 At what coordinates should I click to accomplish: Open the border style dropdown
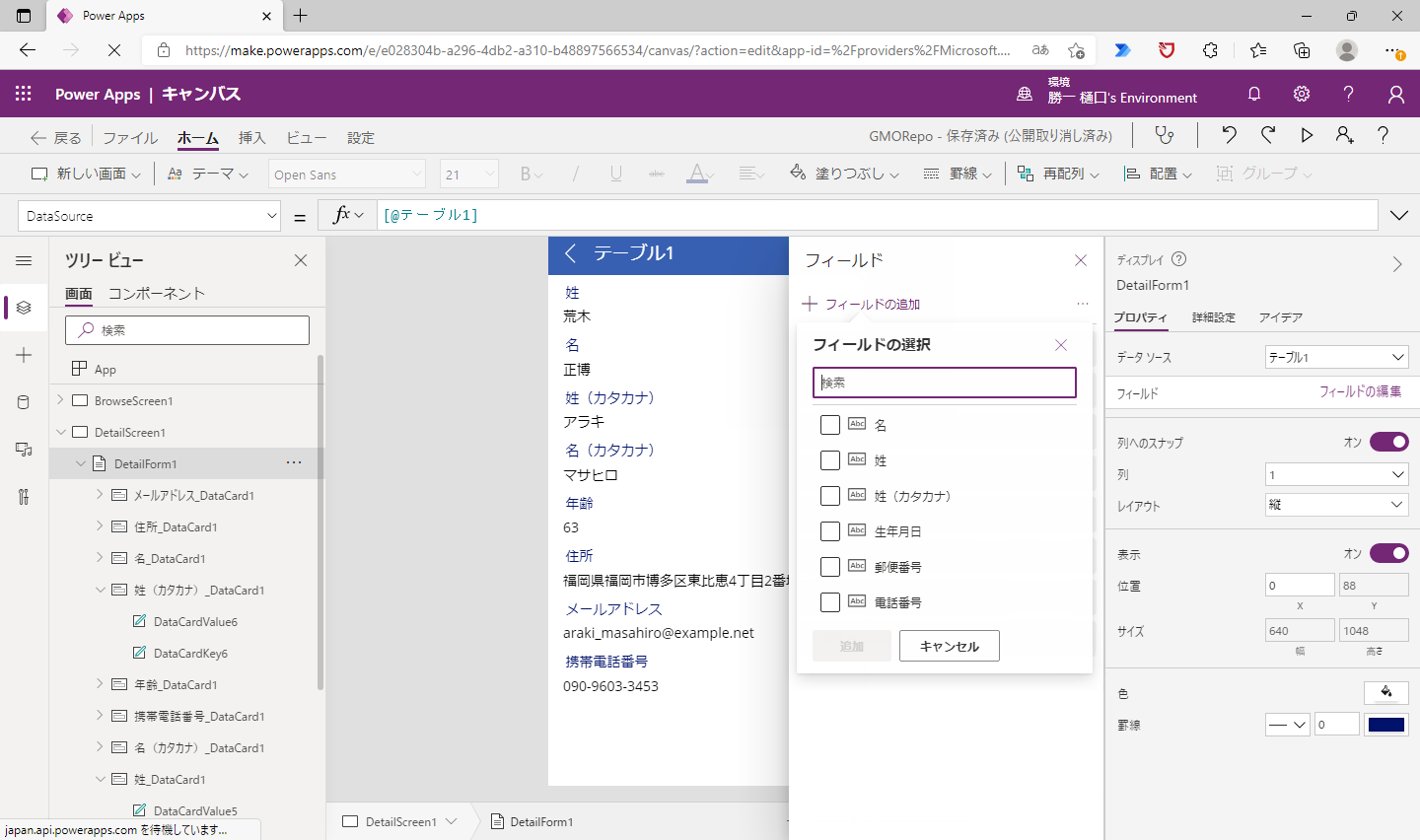[1287, 725]
